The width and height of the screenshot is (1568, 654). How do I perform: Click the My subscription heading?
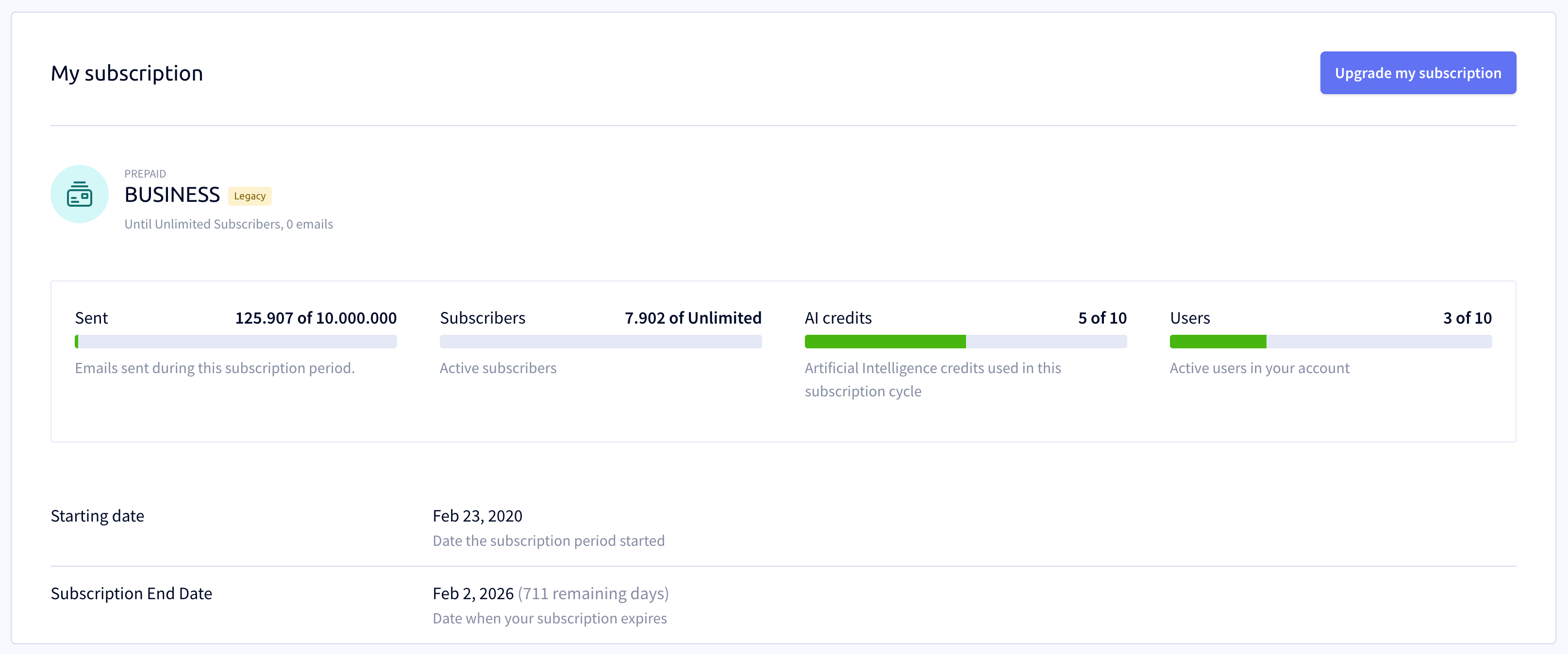click(127, 73)
